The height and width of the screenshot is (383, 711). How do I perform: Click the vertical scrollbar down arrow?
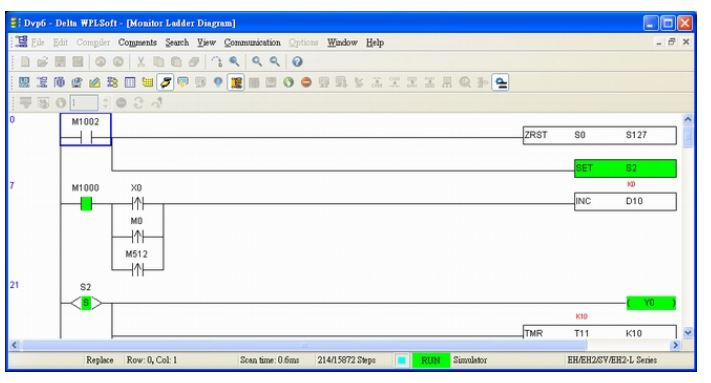click(688, 333)
